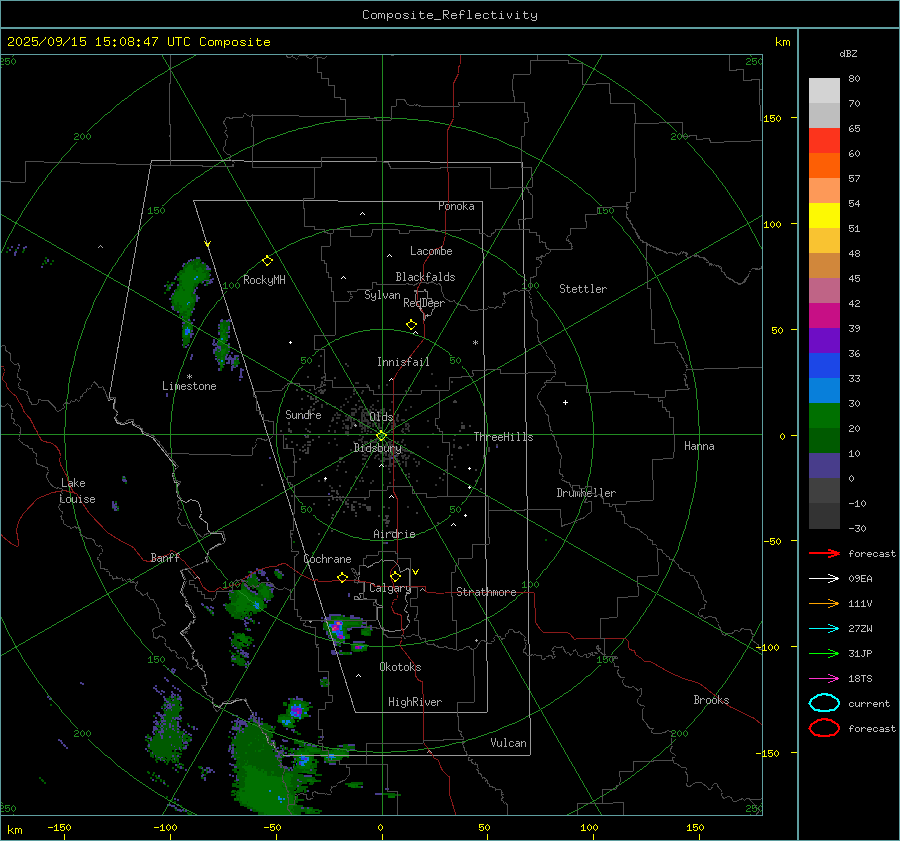The height and width of the screenshot is (841, 900).
Task: Click the yellow diamond marker near RedDeer
Action: tap(411, 325)
